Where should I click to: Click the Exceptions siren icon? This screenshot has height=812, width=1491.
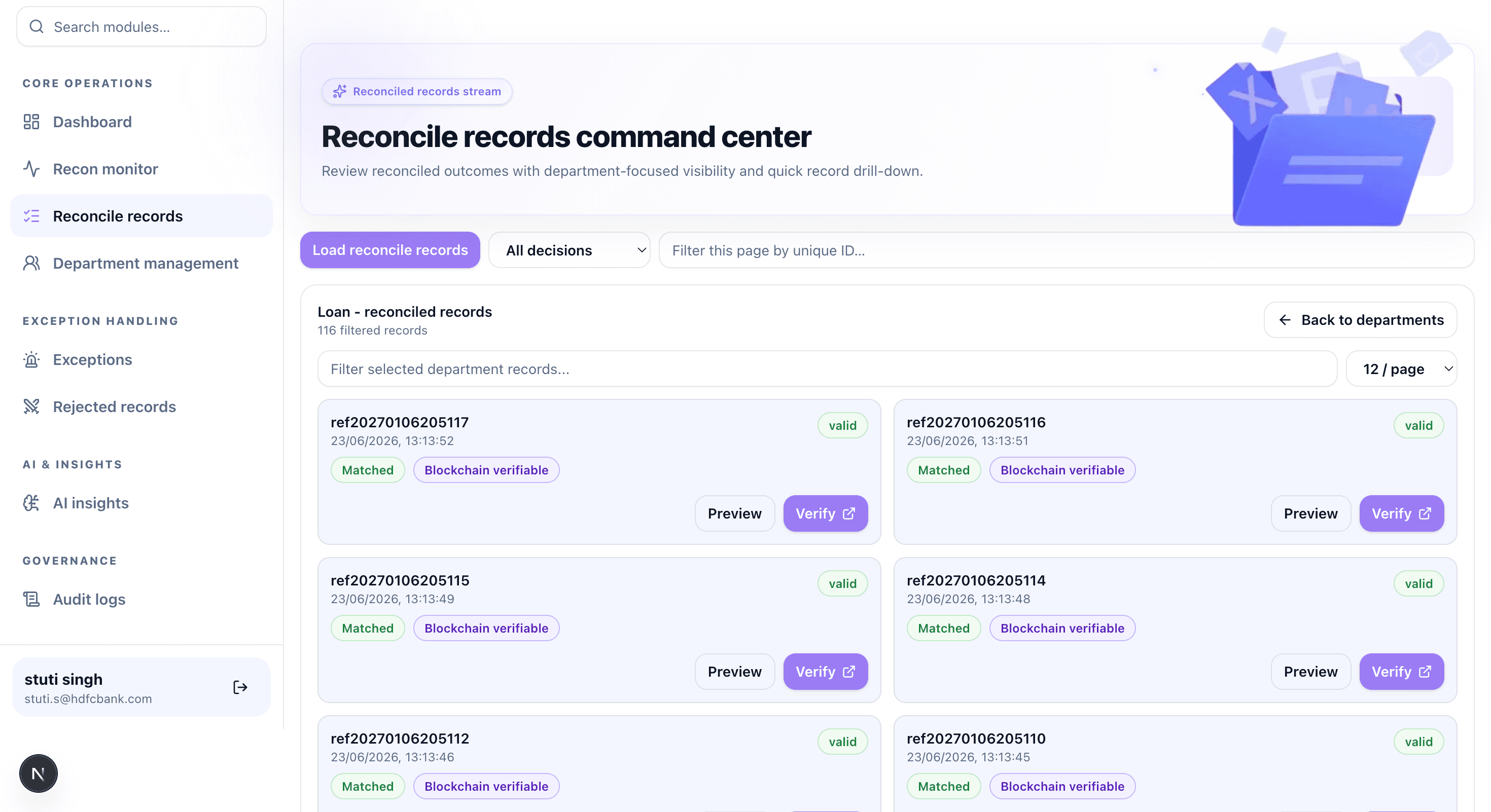[x=31, y=359]
